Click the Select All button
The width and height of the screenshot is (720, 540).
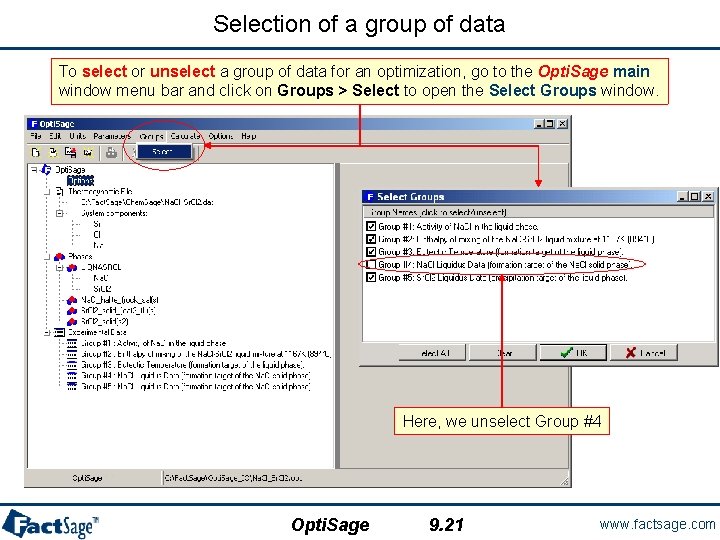point(432,353)
